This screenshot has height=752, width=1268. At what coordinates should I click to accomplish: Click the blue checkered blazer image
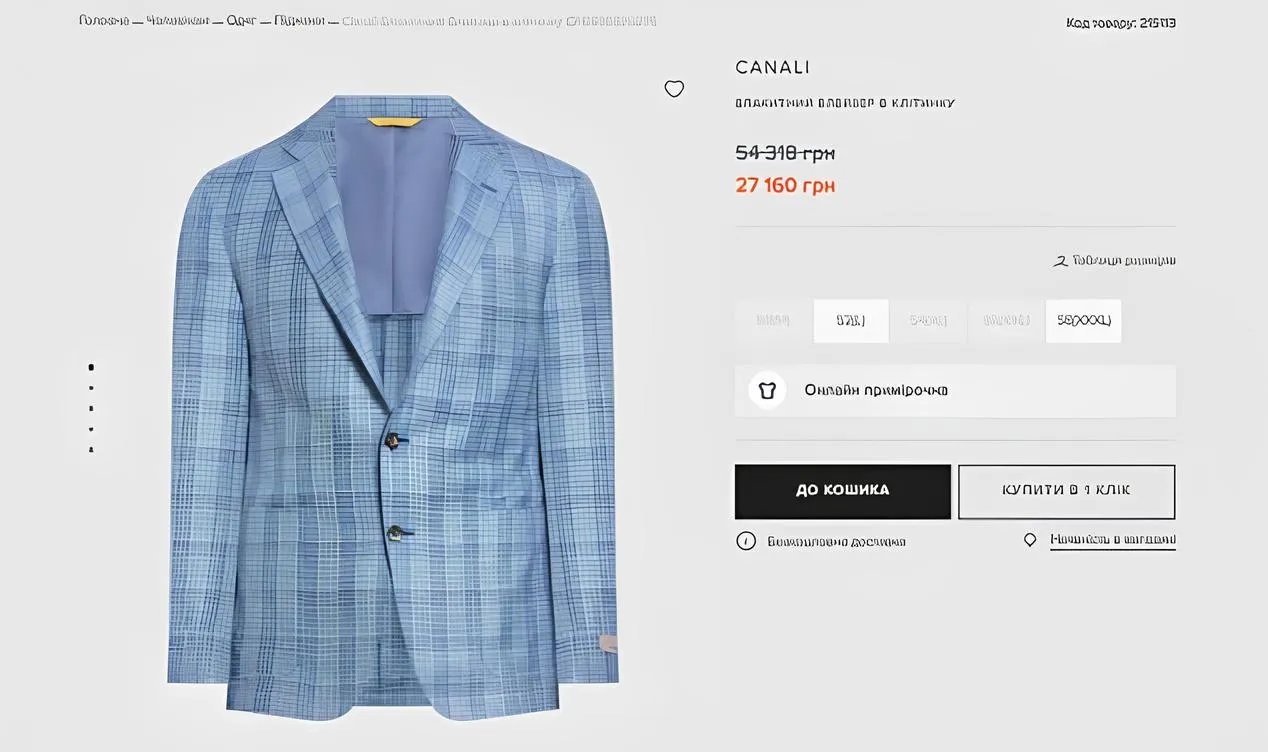click(392, 400)
